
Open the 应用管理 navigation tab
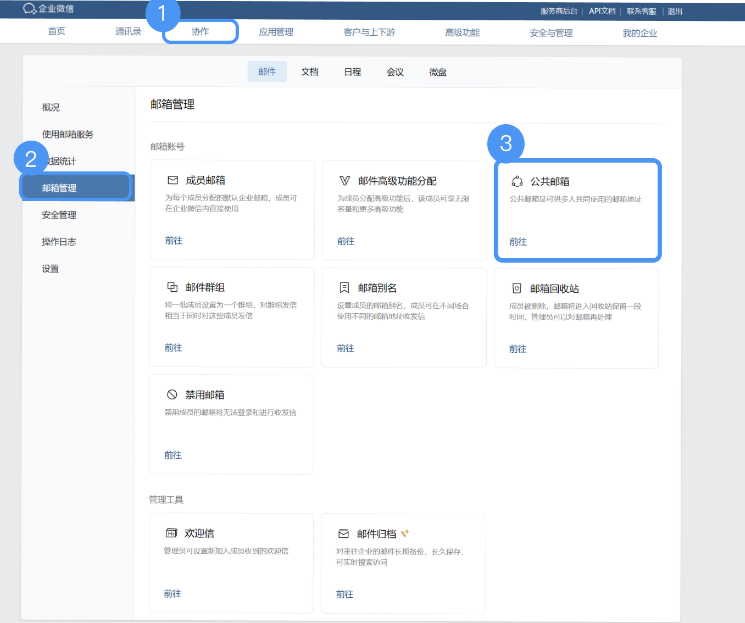point(276,32)
